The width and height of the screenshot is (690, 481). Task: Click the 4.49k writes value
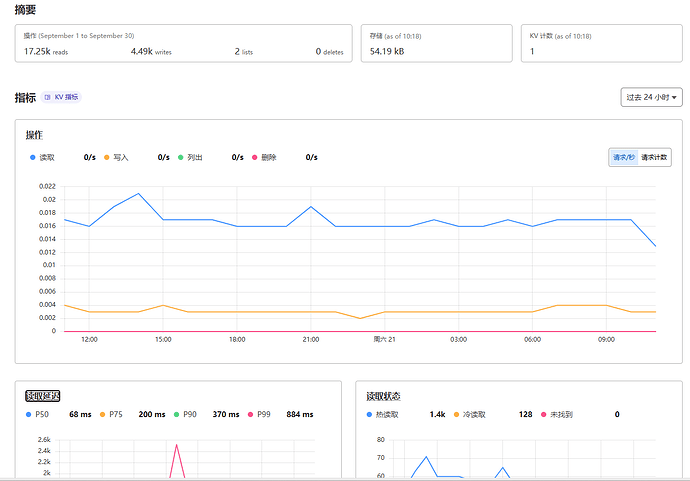[151, 51]
